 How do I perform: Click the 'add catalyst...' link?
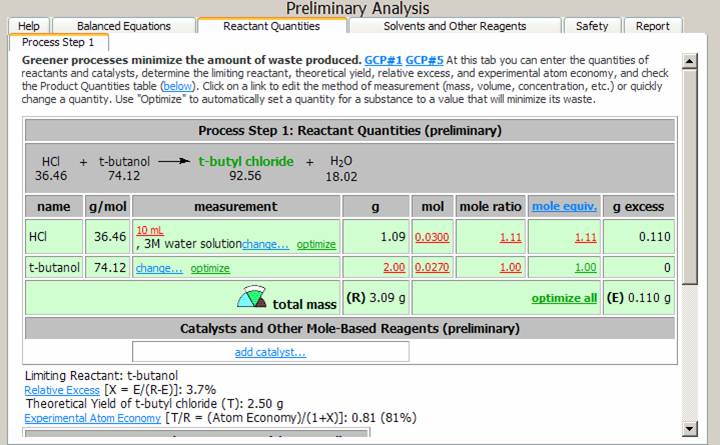(x=270, y=352)
